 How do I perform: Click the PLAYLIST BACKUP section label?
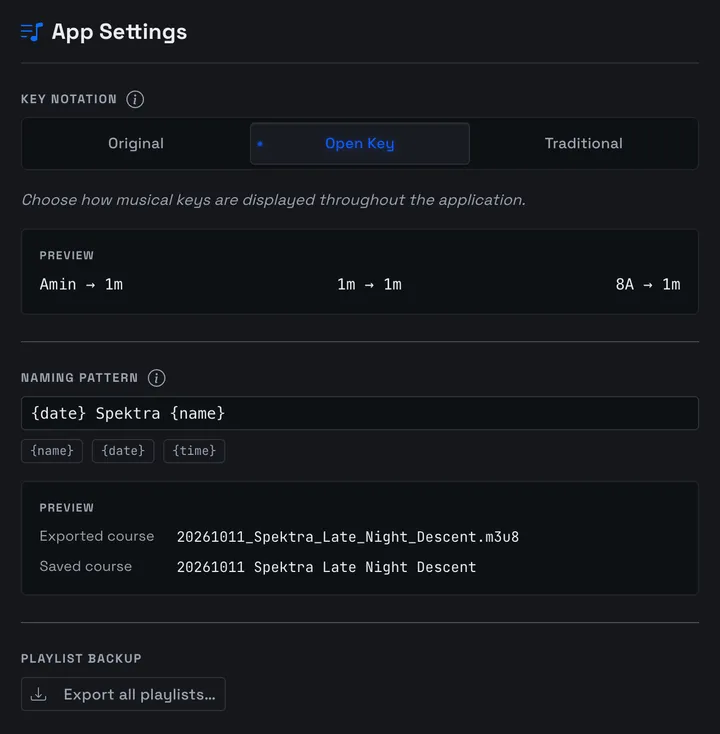(81, 659)
